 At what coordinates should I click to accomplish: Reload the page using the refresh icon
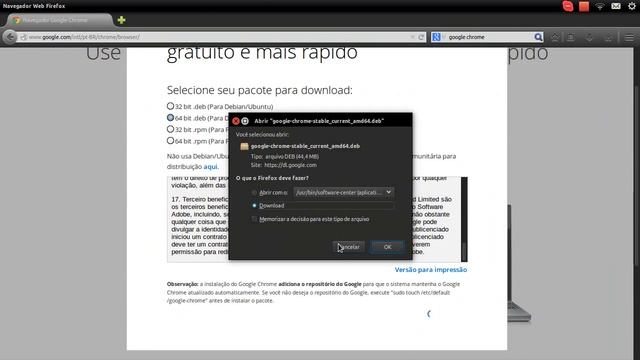coord(421,37)
